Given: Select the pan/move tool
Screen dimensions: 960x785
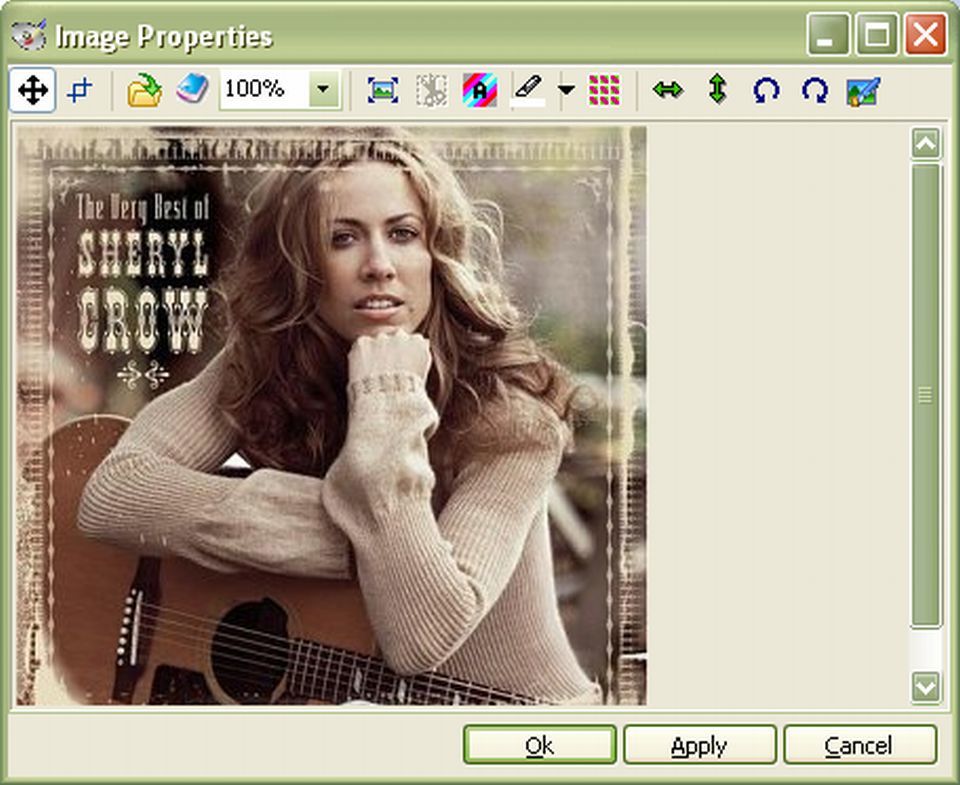Looking at the screenshot, I should pyautogui.click(x=32, y=90).
